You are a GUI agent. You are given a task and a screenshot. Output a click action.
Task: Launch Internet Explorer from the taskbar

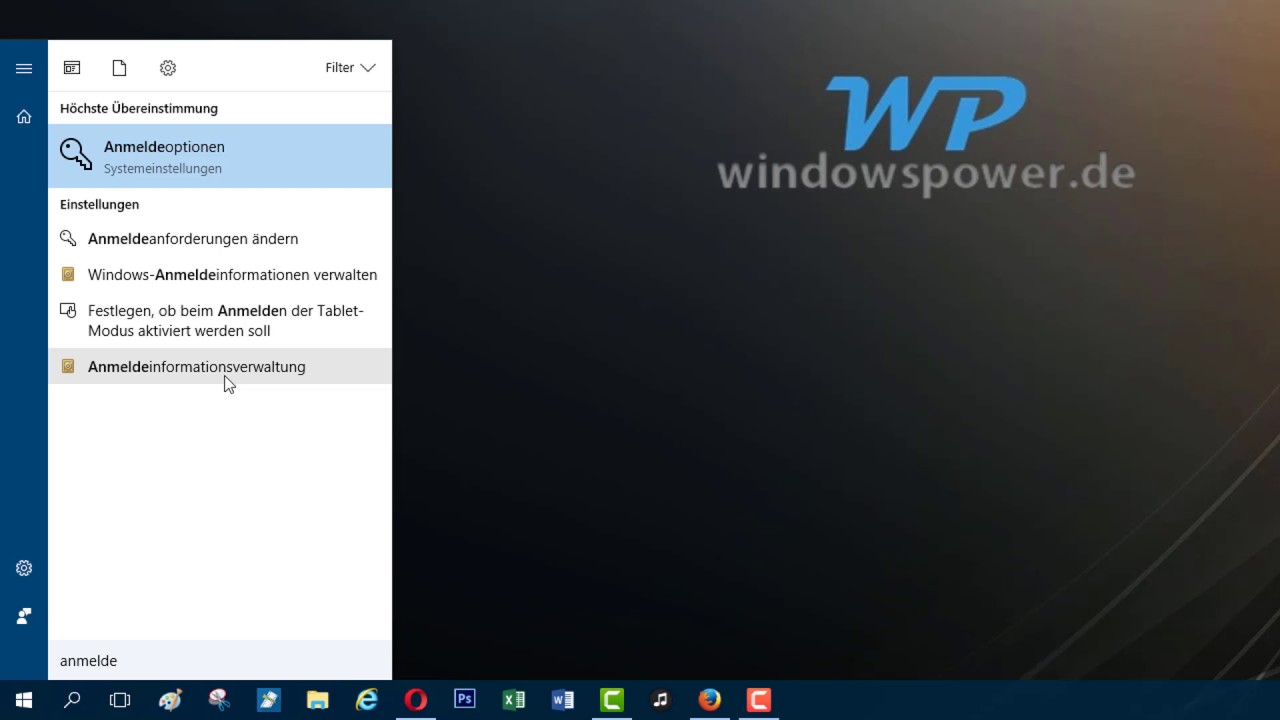(367, 700)
